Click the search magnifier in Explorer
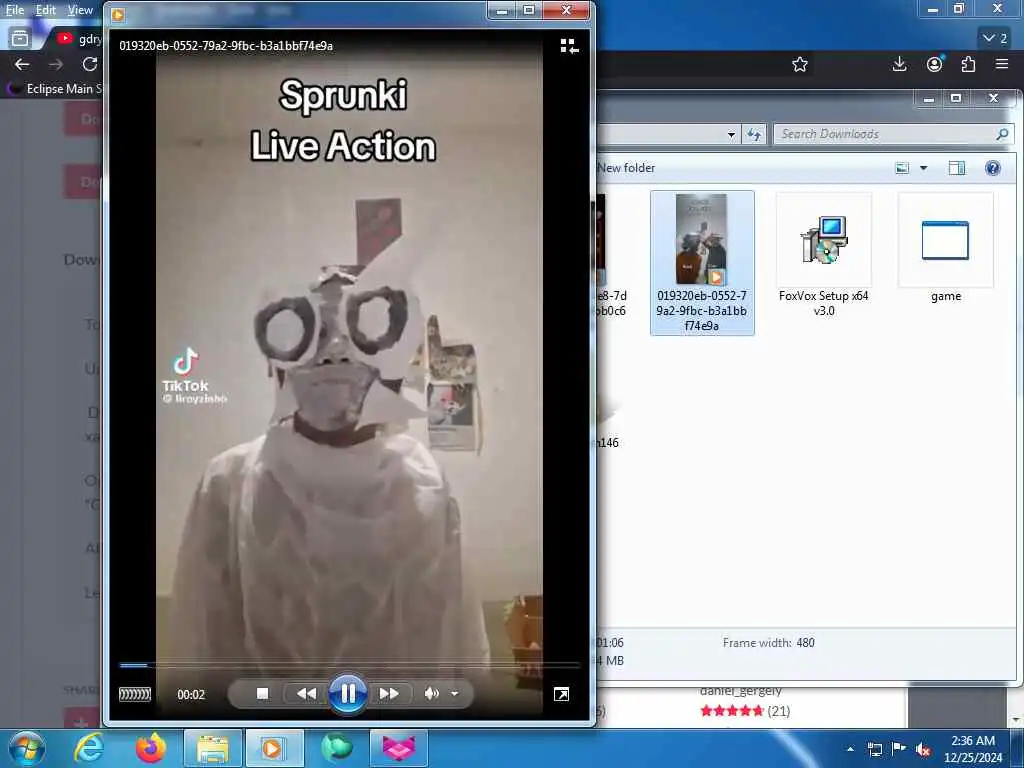This screenshot has width=1024, height=768. point(1002,134)
